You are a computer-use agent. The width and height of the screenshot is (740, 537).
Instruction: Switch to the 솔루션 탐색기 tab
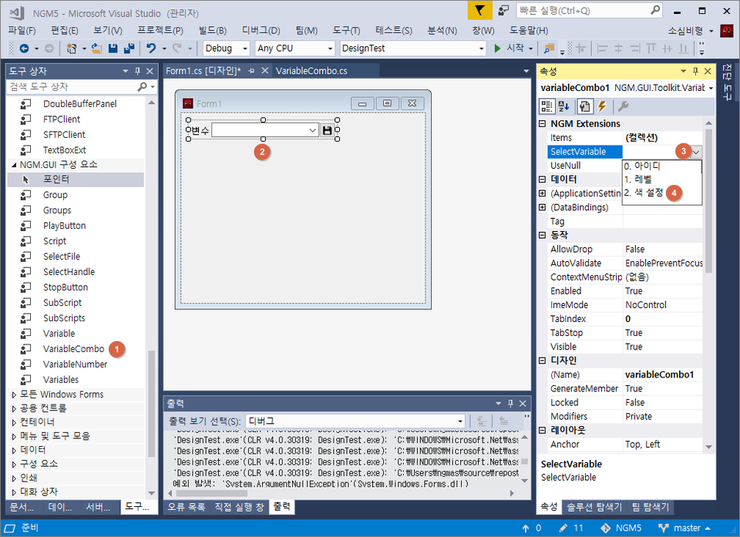[594, 507]
